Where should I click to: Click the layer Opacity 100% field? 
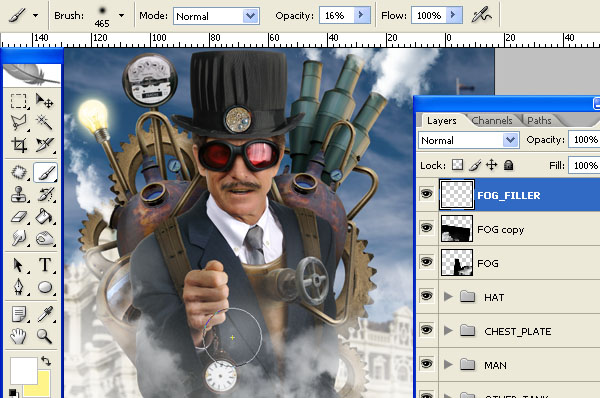coord(584,140)
